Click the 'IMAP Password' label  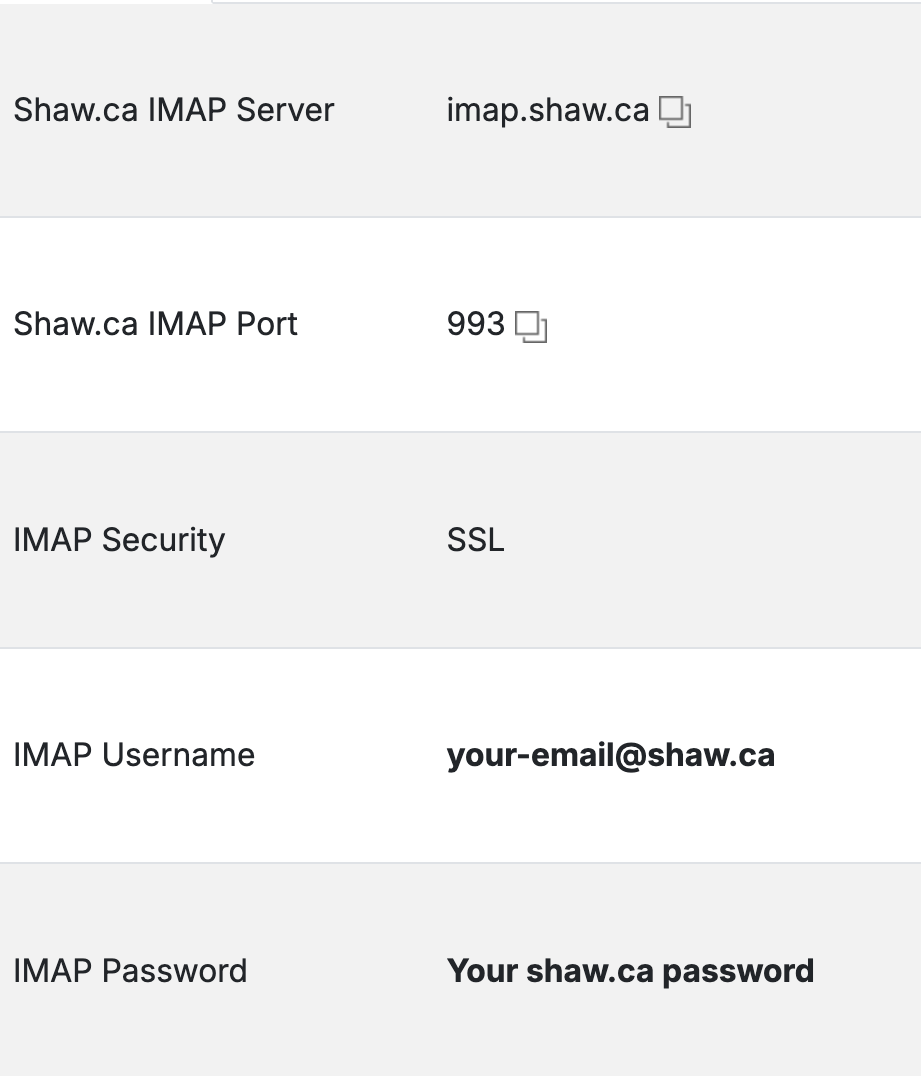coord(130,971)
